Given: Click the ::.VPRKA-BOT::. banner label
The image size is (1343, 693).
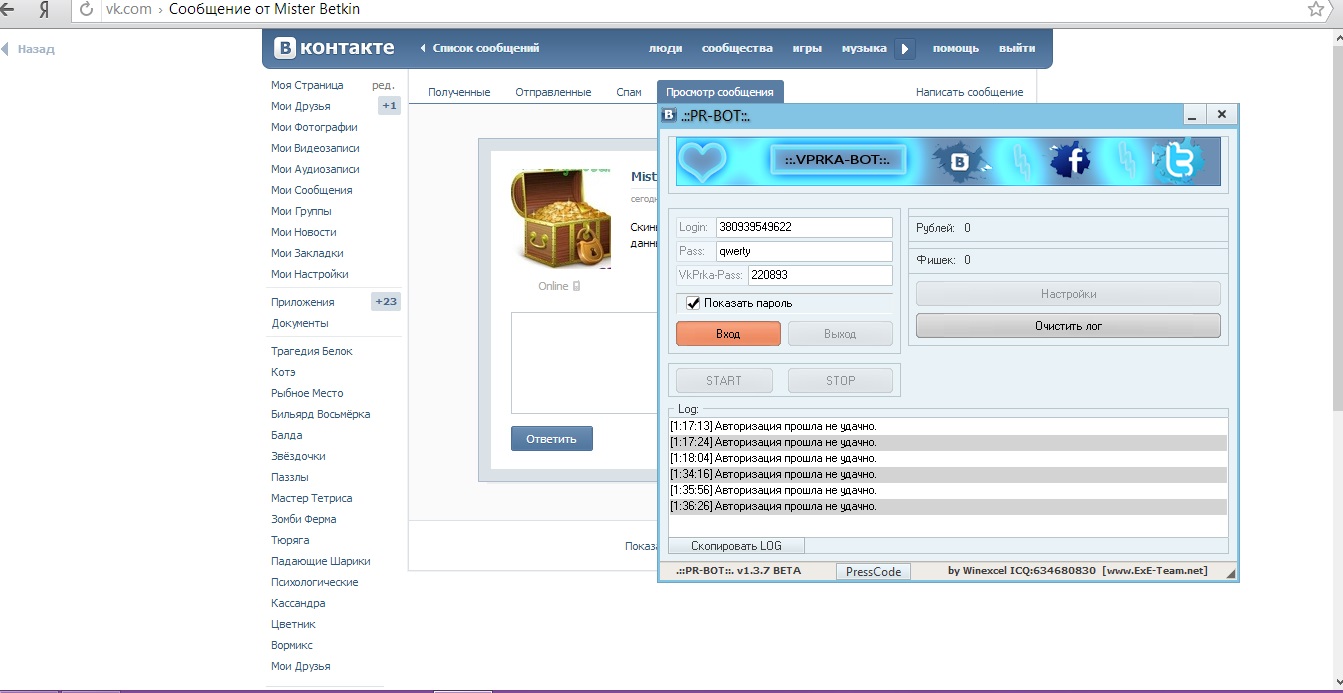Looking at the screenshot, I should pos(838,160).
